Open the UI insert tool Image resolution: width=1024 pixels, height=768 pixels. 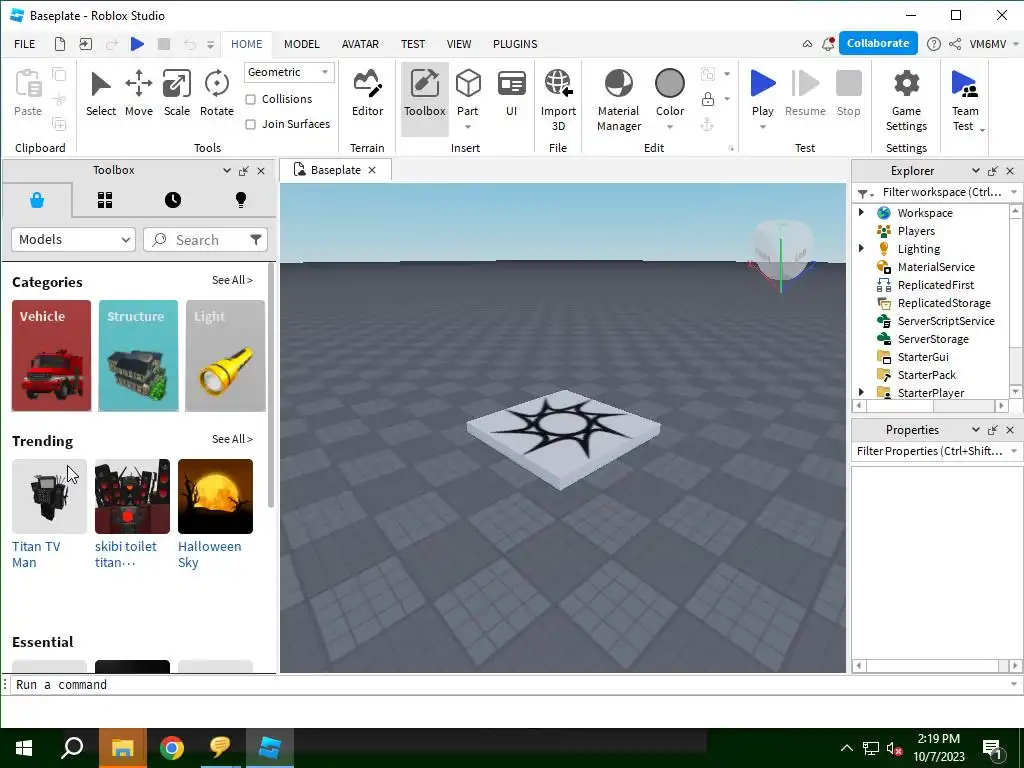coord(511,94)
